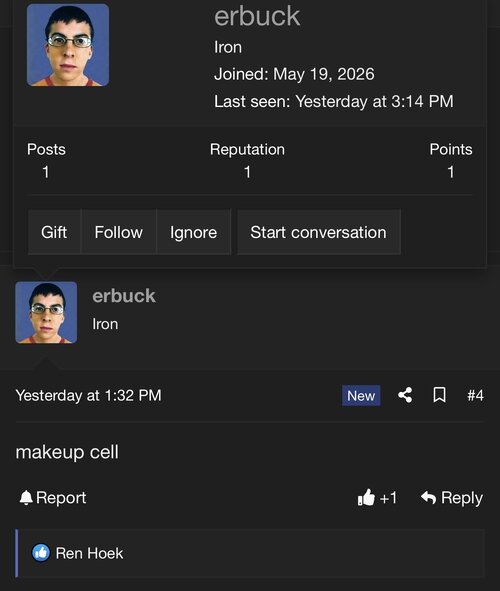Click the post number #4 permalink
Image resolution: width=500 pixels, height=591 pixels.
pos(476,395)
